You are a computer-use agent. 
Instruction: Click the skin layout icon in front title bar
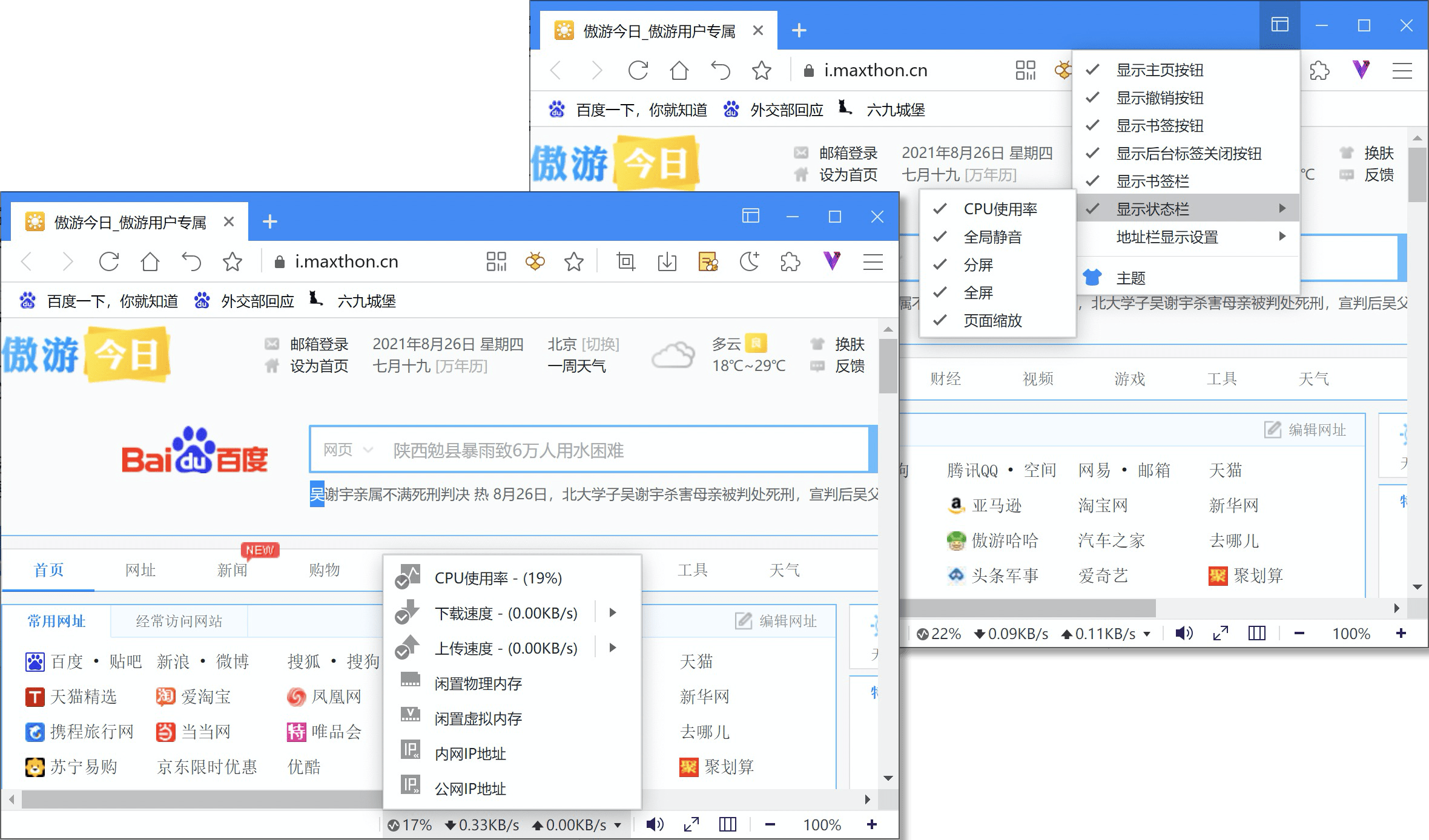coord(751,216)
